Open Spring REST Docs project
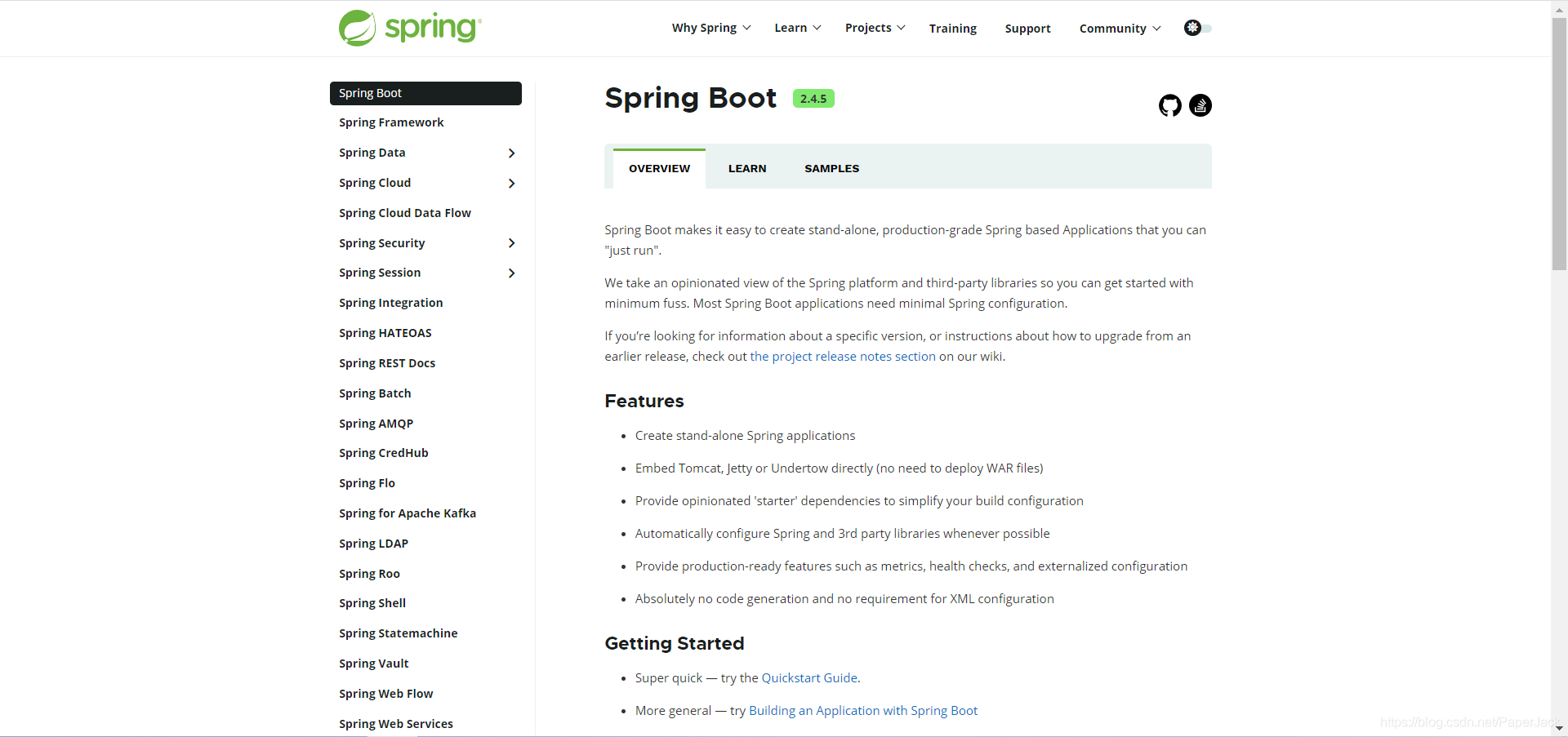The width and height of the screenshot is (1568, 737). coord(387,363)
